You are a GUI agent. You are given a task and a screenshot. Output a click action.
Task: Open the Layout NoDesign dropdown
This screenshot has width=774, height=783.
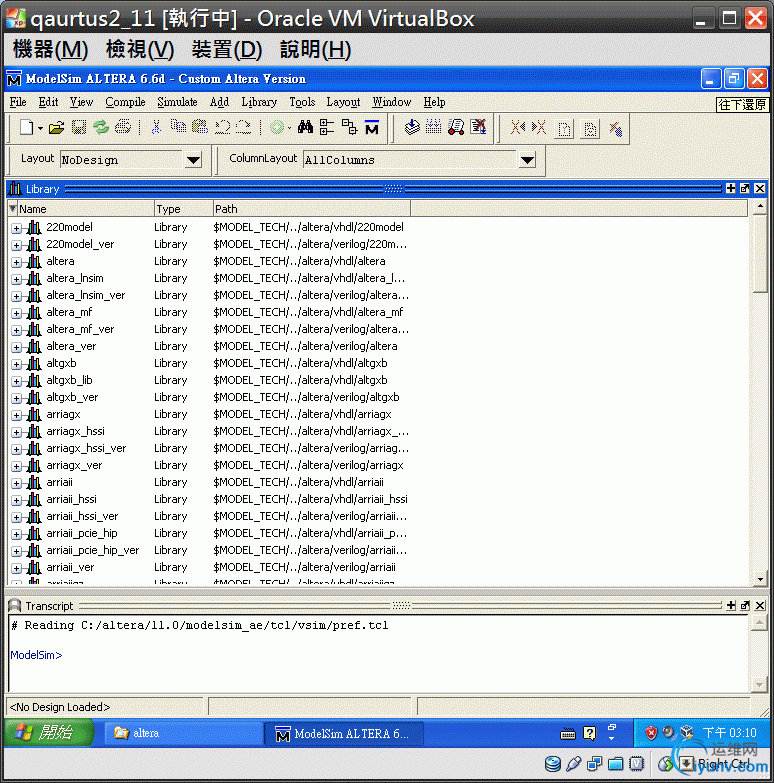pyautogui.click(x=193, y=160)
